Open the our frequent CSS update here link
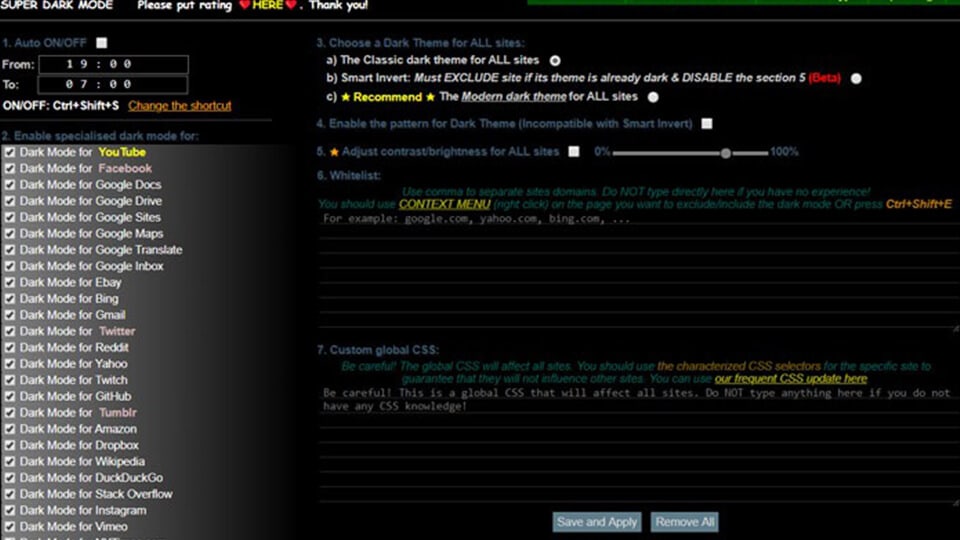The image size is (960, 540). pos(790,380)
